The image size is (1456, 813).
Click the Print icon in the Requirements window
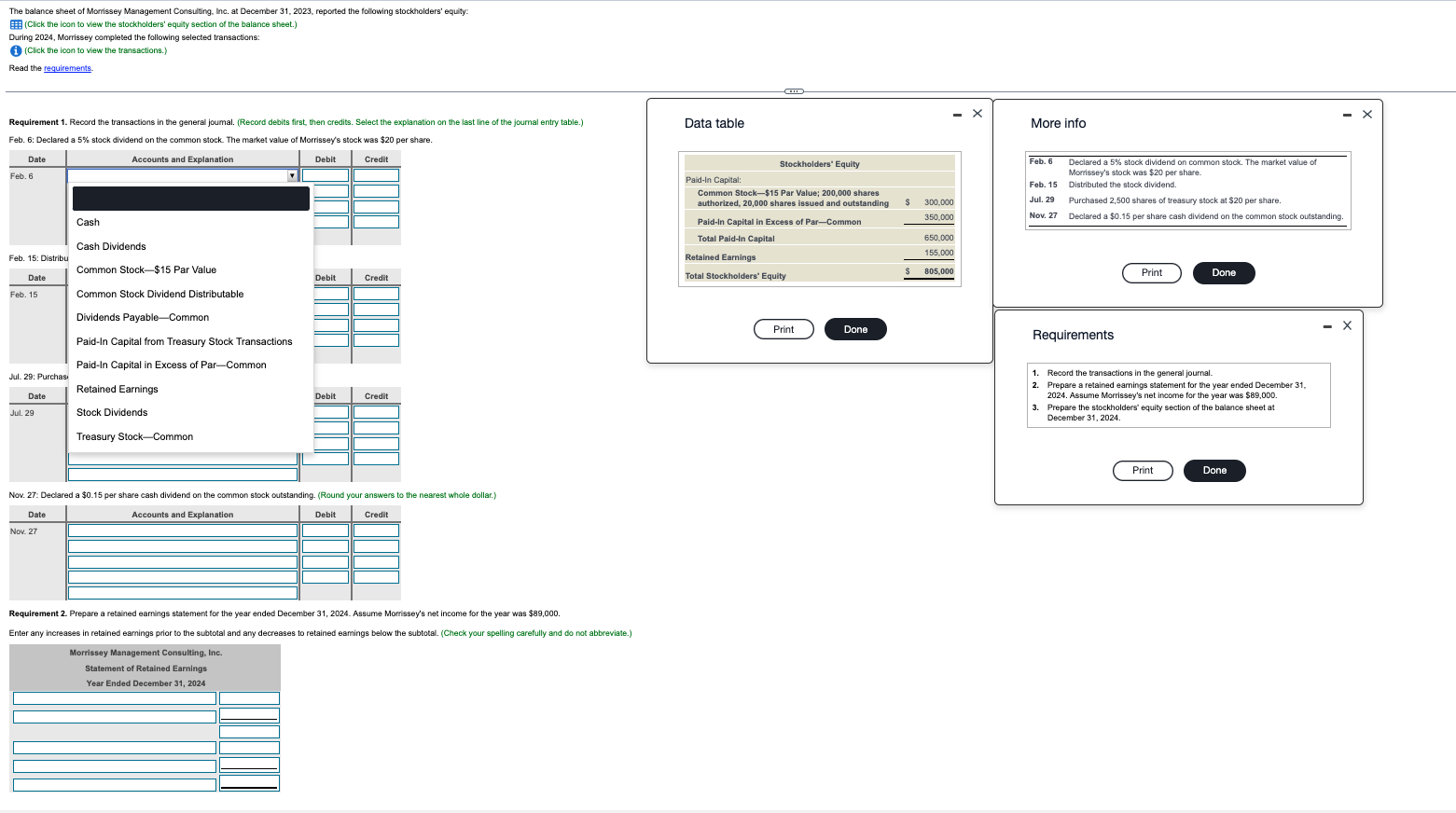click(1142, 470)
